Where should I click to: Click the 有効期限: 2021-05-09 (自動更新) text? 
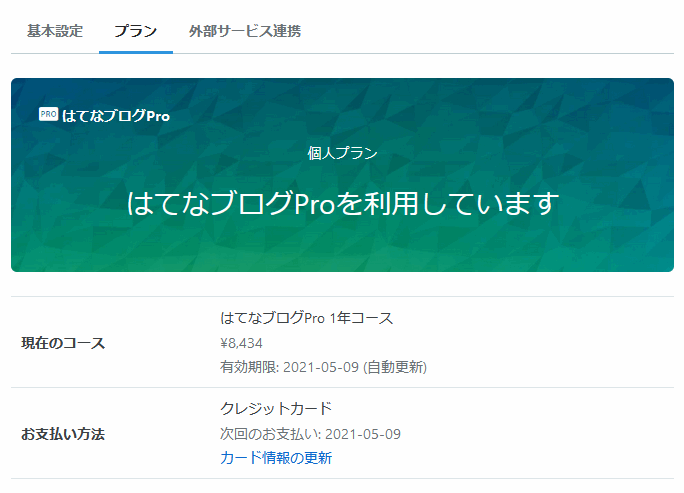323,367
